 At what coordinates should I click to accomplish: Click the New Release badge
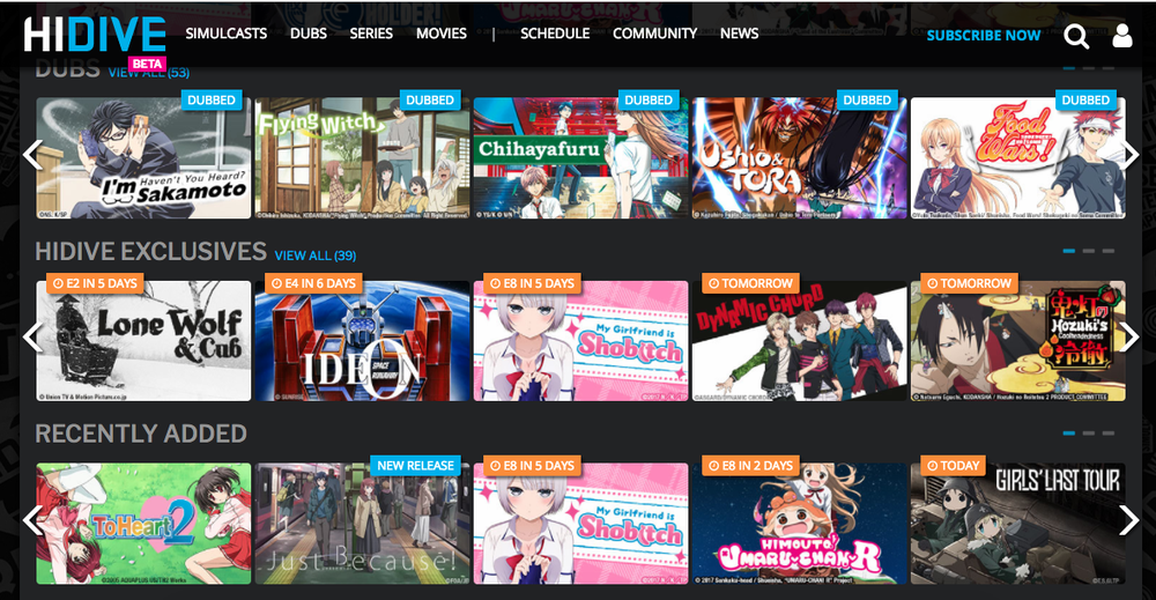coord(415,466)
